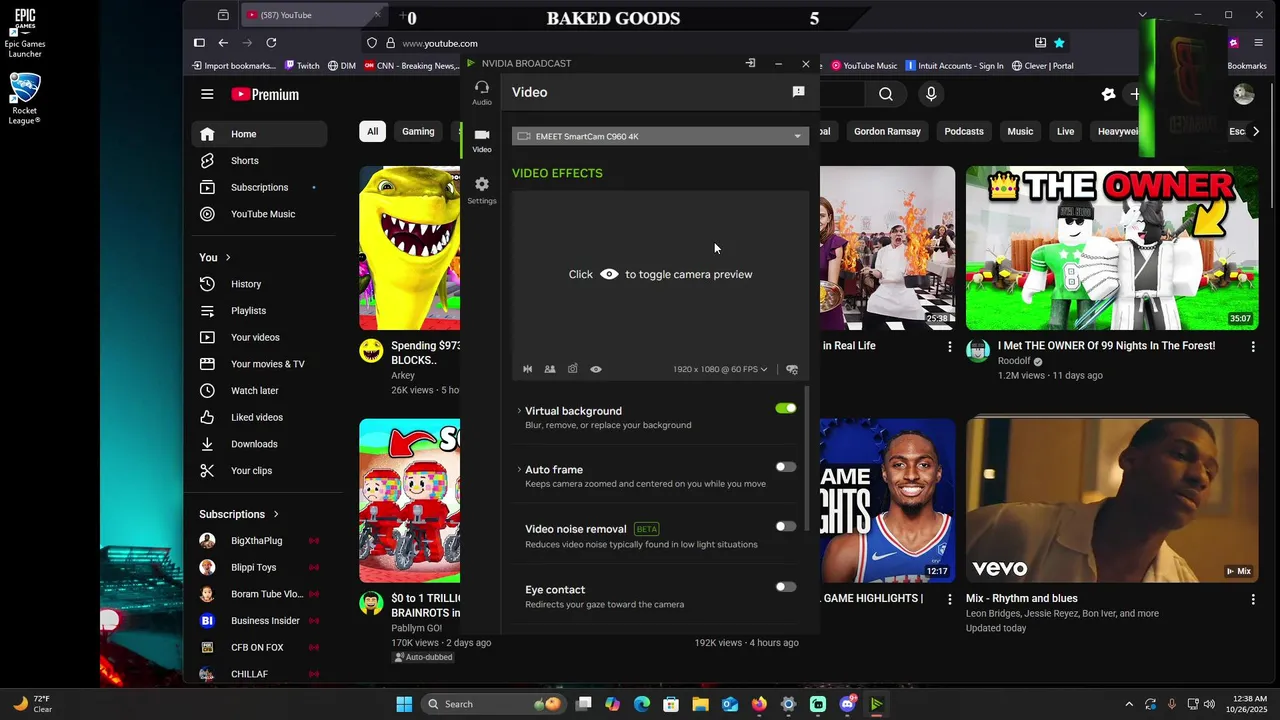This screenshot has width=1280, height=720.
Task: Click the YouTube Premium logo
Action: coord(265,94)
